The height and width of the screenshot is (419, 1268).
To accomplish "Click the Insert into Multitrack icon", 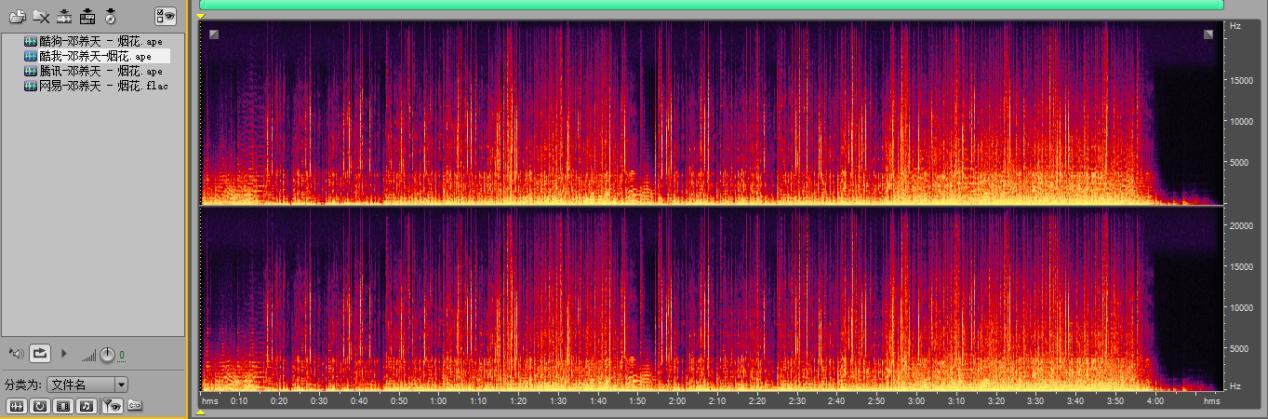I will [65, 16].
